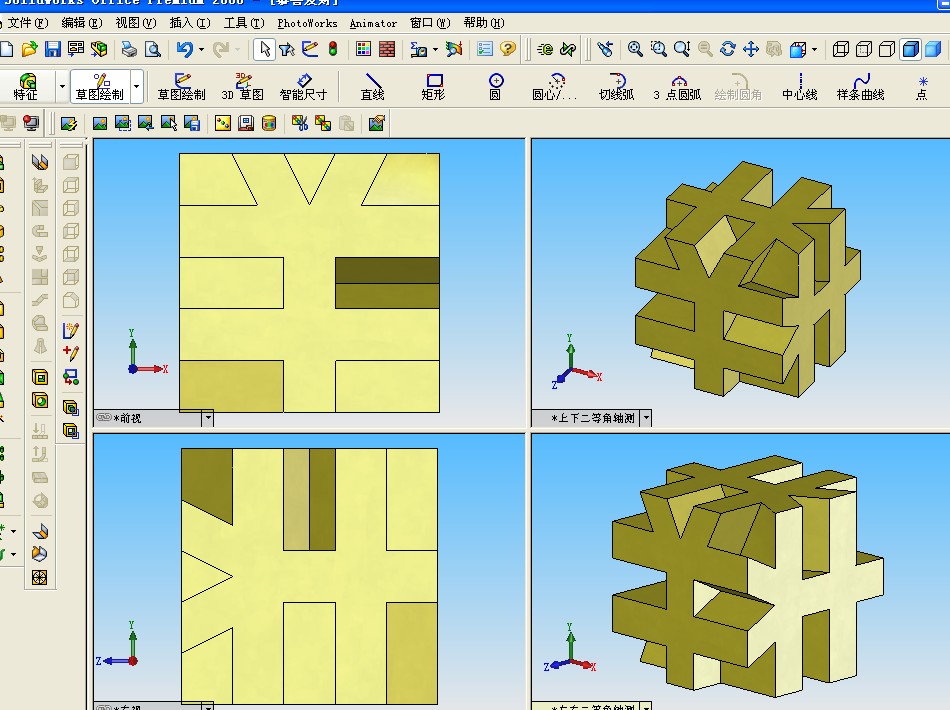The height and width of the screenshot is (710, 950).
Task: Open the 工具 (Tools) menu
Action: click(x=244, y=23)
